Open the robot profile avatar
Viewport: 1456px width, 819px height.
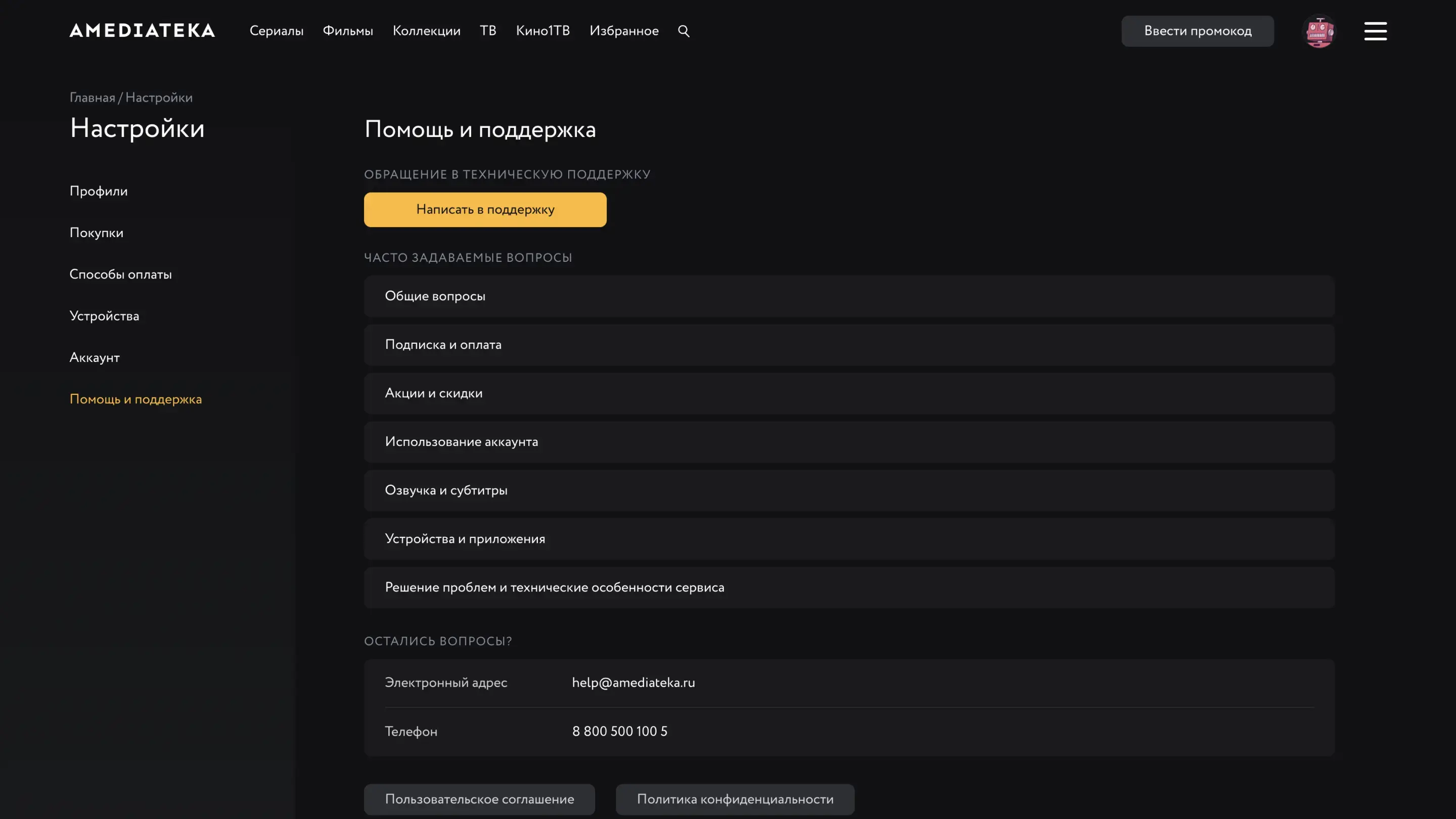coord(1318,31)
